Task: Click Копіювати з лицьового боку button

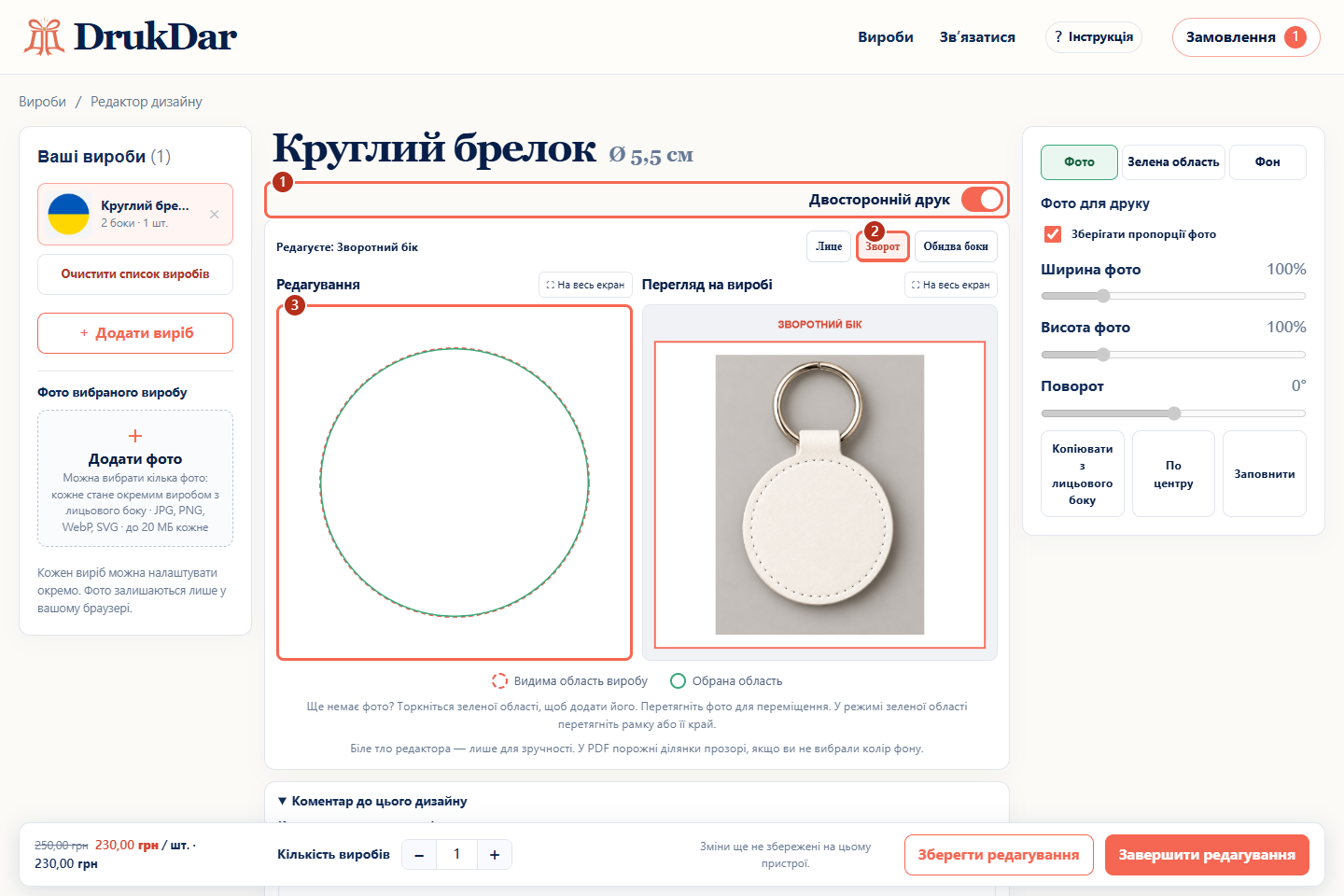Action: click(1083, 474)
